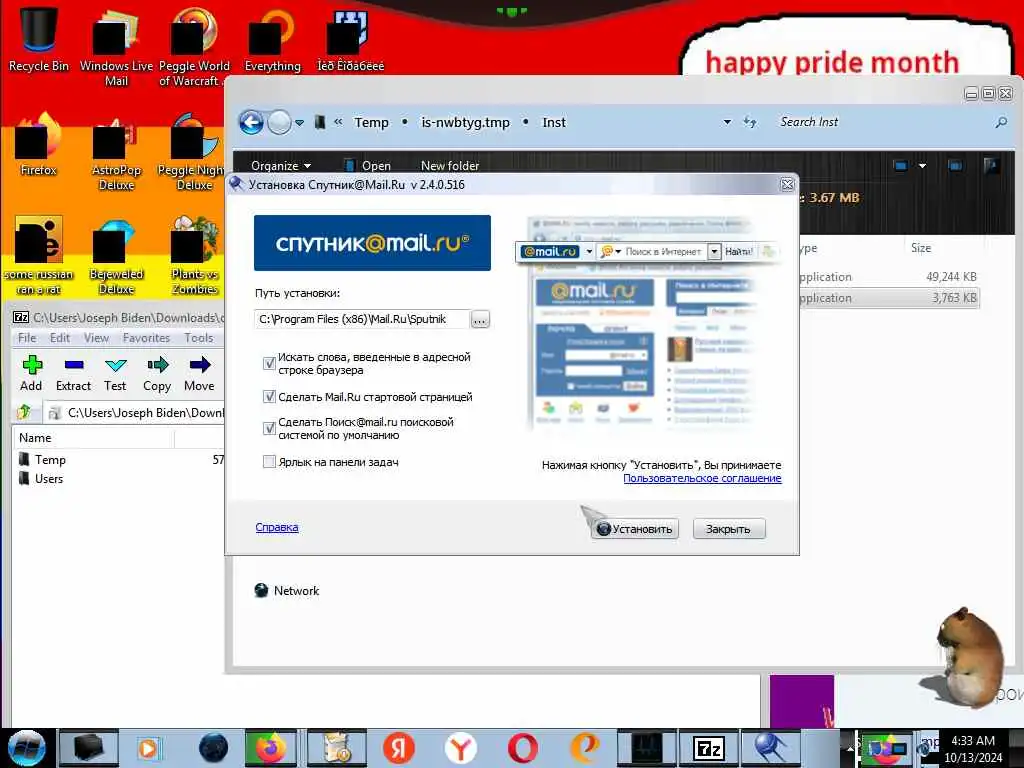Image resolution: width=1024 pixels, height=768 pixels.
Task: Click Forward arrow in Explorer window
Action: point(280,122)
